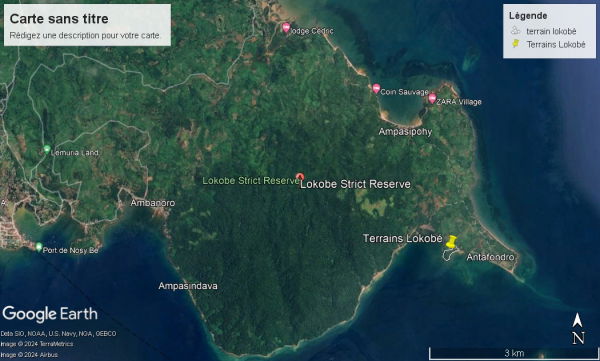
Task: Click the Carte sans titre title
Action: click(x=59, y=19)
